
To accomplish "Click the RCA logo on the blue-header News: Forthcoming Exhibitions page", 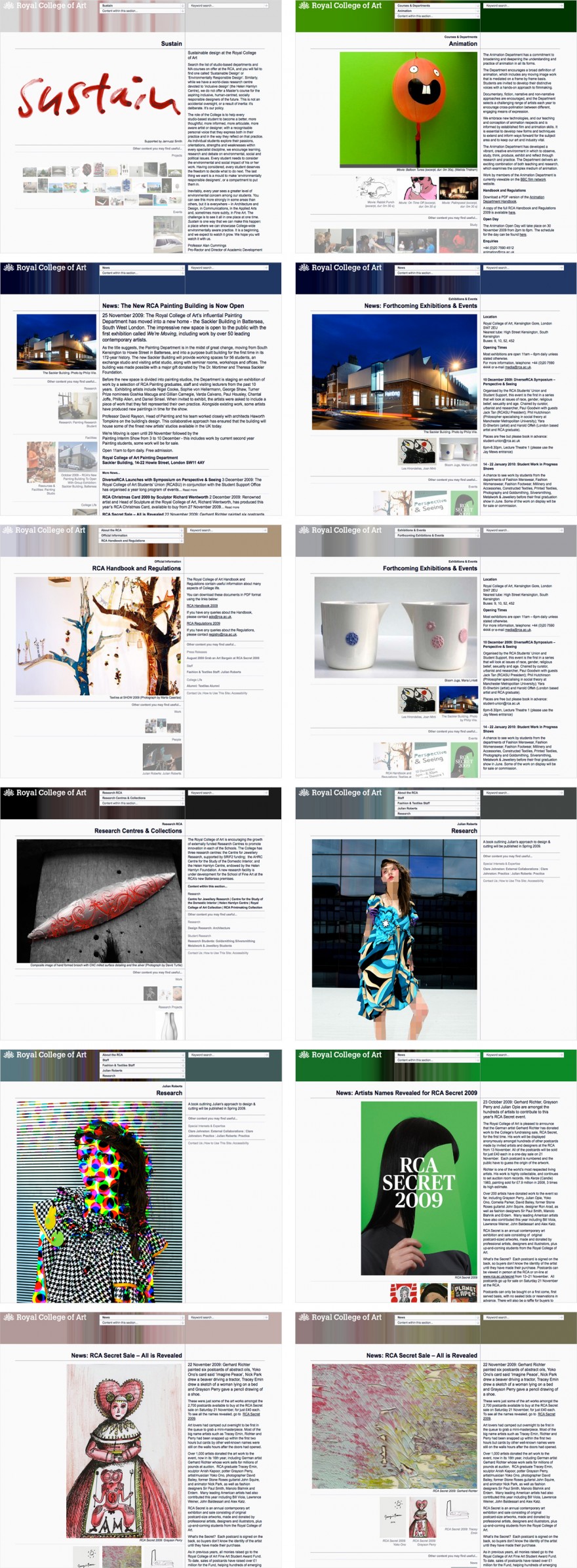I will click(340, 267).
